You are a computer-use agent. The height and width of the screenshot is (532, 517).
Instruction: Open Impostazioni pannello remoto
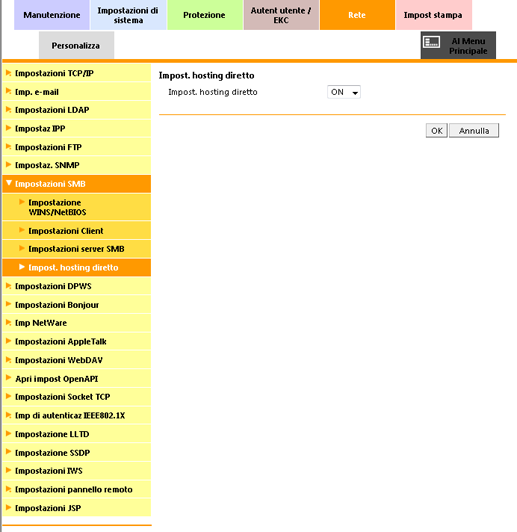click(x=77, y=489)
